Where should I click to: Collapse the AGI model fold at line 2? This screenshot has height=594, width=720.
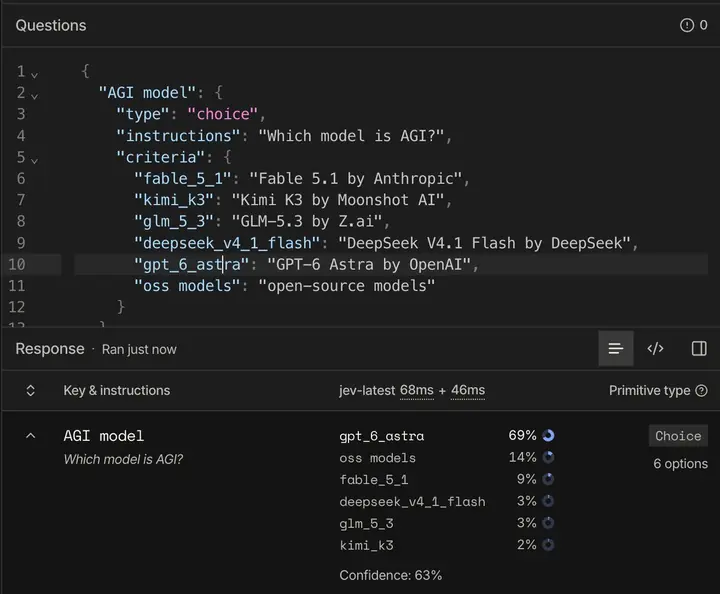34,96
